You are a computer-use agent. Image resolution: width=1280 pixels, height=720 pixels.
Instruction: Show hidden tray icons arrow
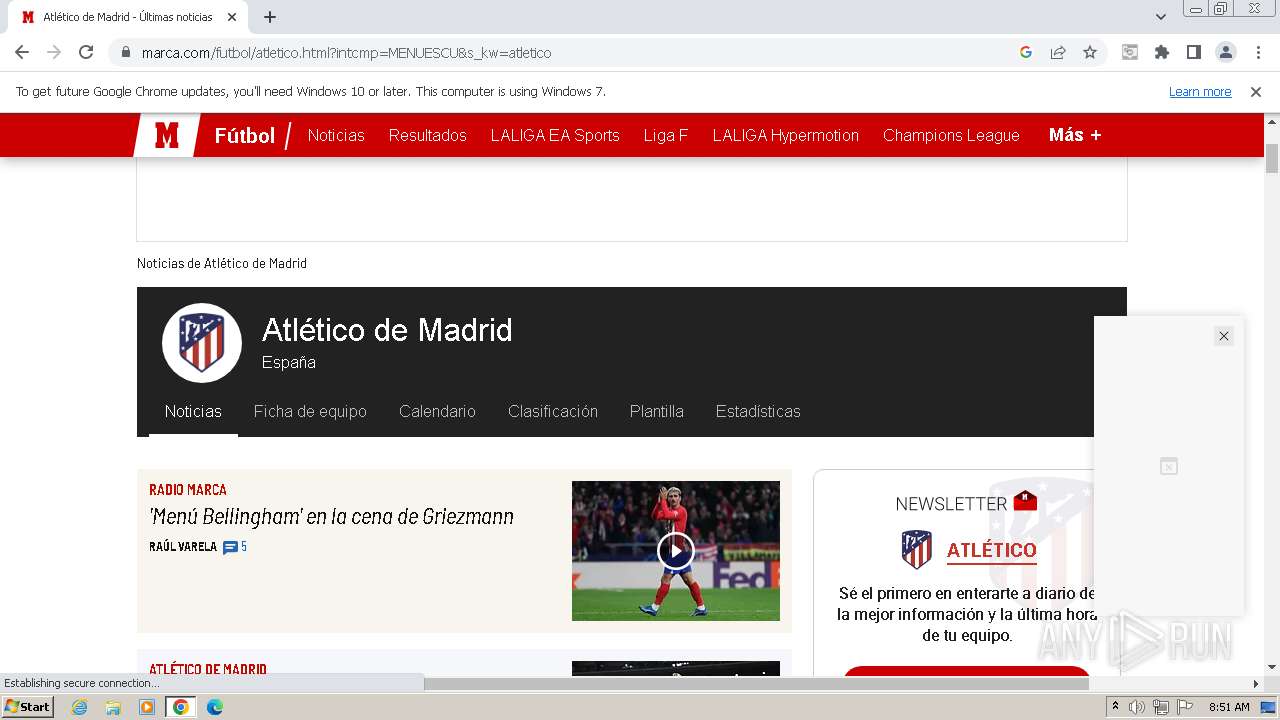coord(1116,707)
